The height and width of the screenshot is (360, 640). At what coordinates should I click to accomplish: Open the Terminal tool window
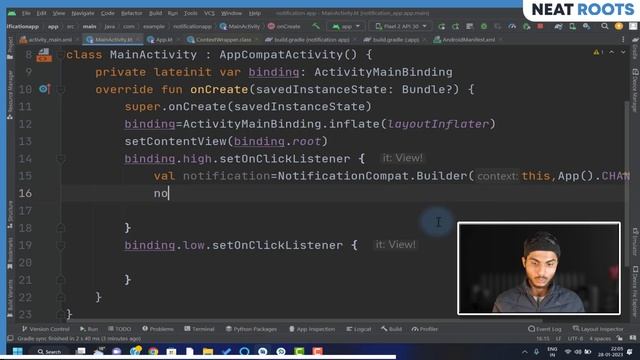(x=199, y=329)
